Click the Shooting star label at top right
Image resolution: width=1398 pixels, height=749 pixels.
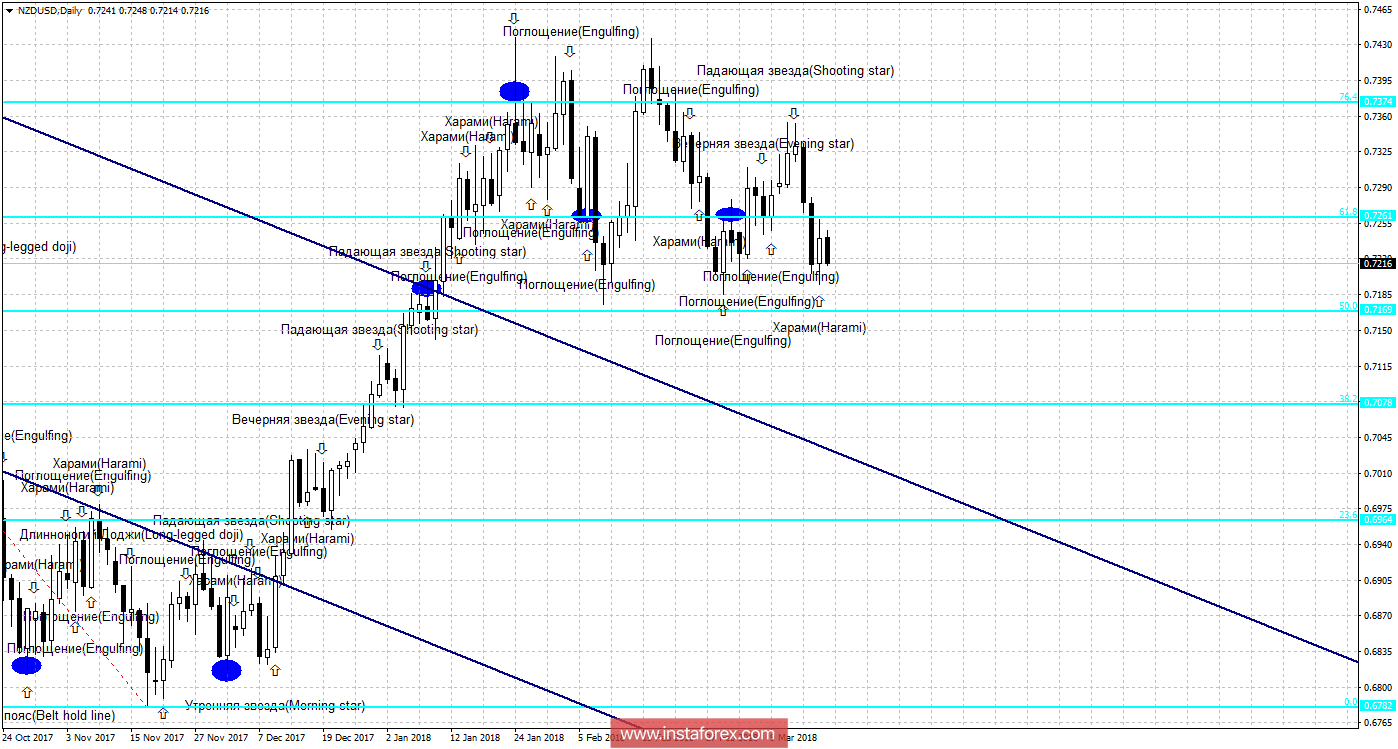point(795,71)
